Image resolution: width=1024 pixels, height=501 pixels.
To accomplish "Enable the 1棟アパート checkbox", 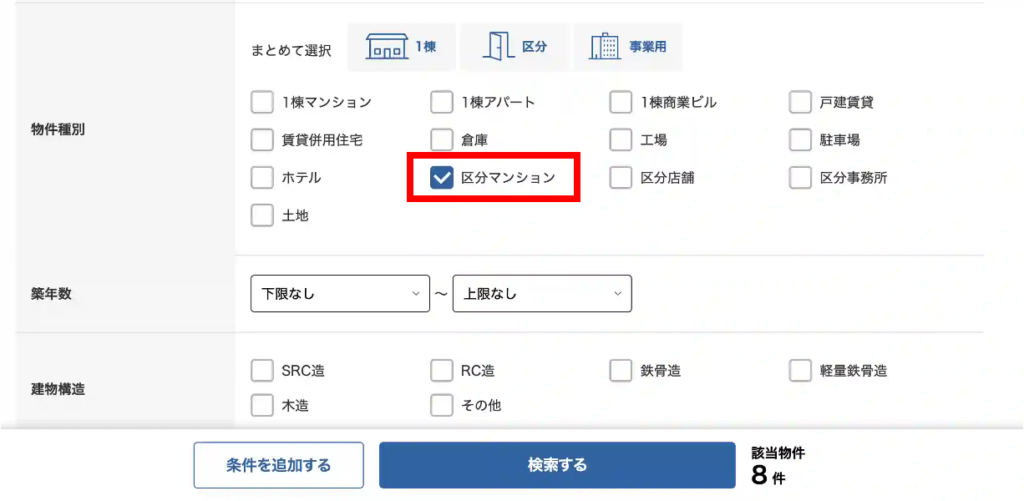I will click(x=442, y=102).
